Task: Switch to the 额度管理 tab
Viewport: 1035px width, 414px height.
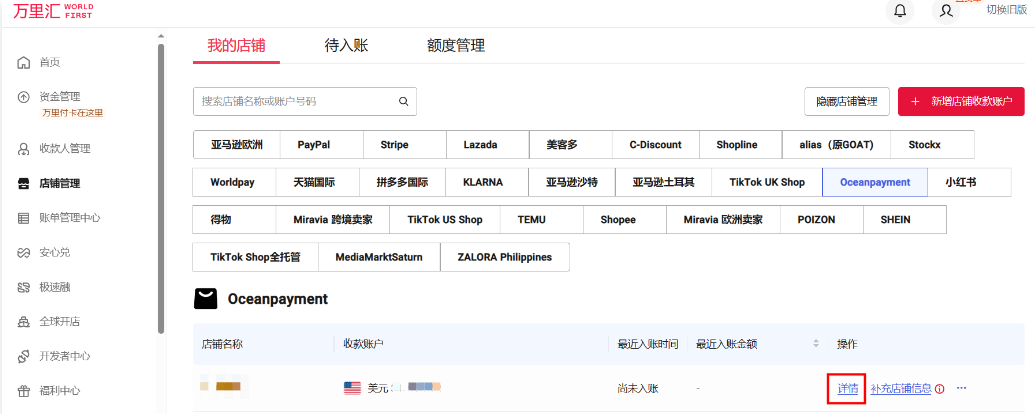Action: 455,45
